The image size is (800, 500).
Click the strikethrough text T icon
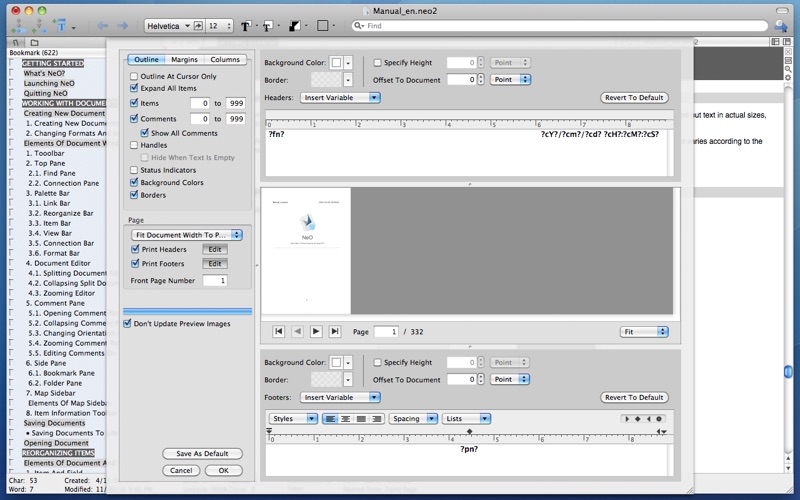pyautogui.click(x=267, y=26)
